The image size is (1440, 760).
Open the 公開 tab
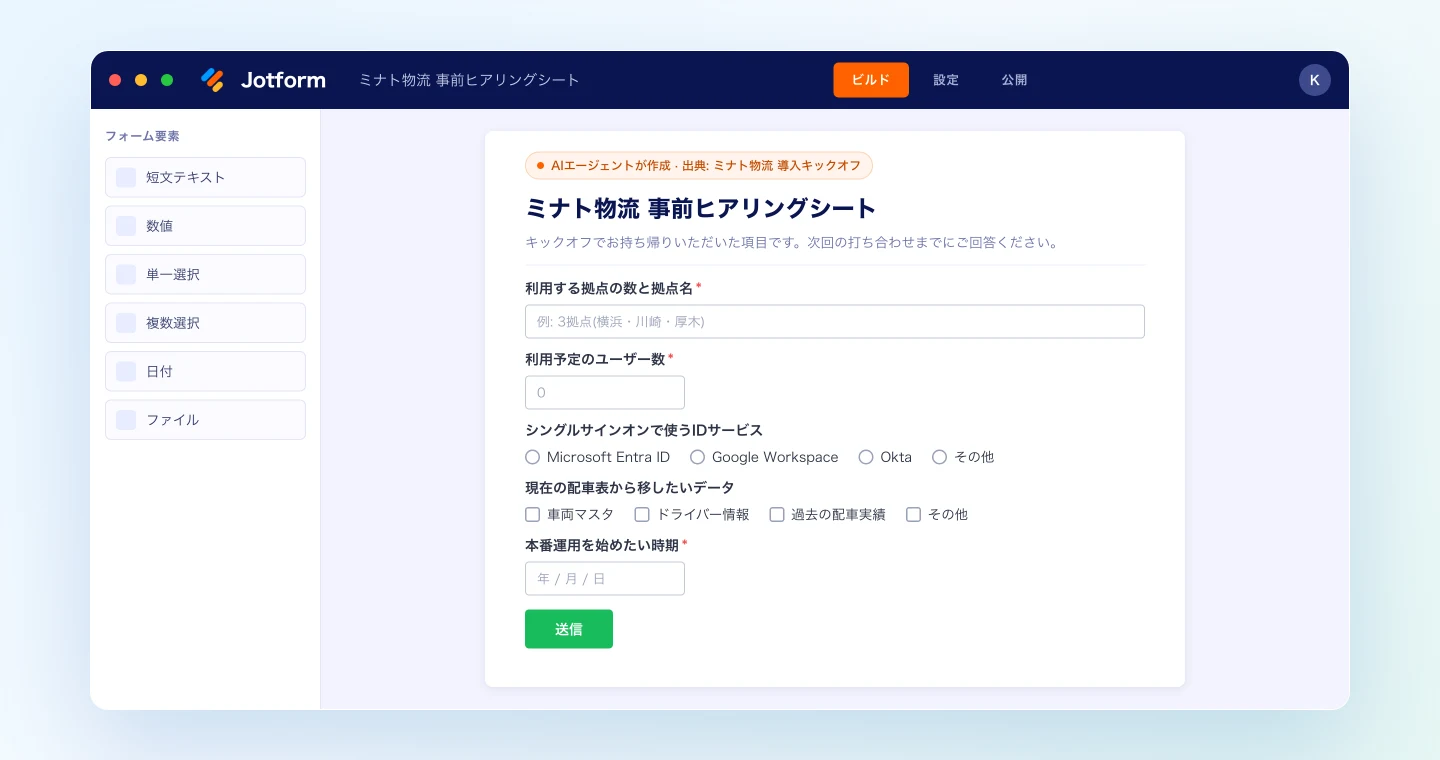[x=1014, y=80]
